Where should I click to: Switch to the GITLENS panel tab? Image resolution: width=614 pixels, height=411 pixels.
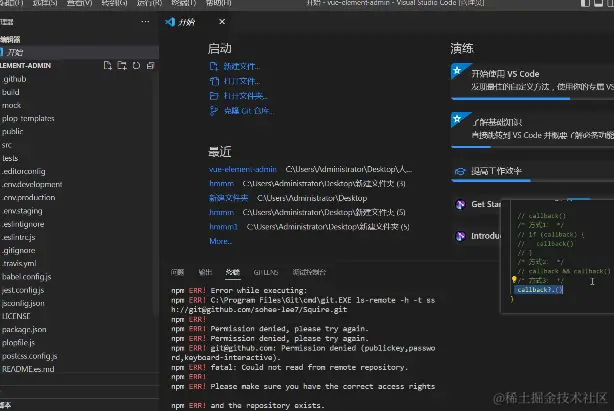[x=266, y=272]
